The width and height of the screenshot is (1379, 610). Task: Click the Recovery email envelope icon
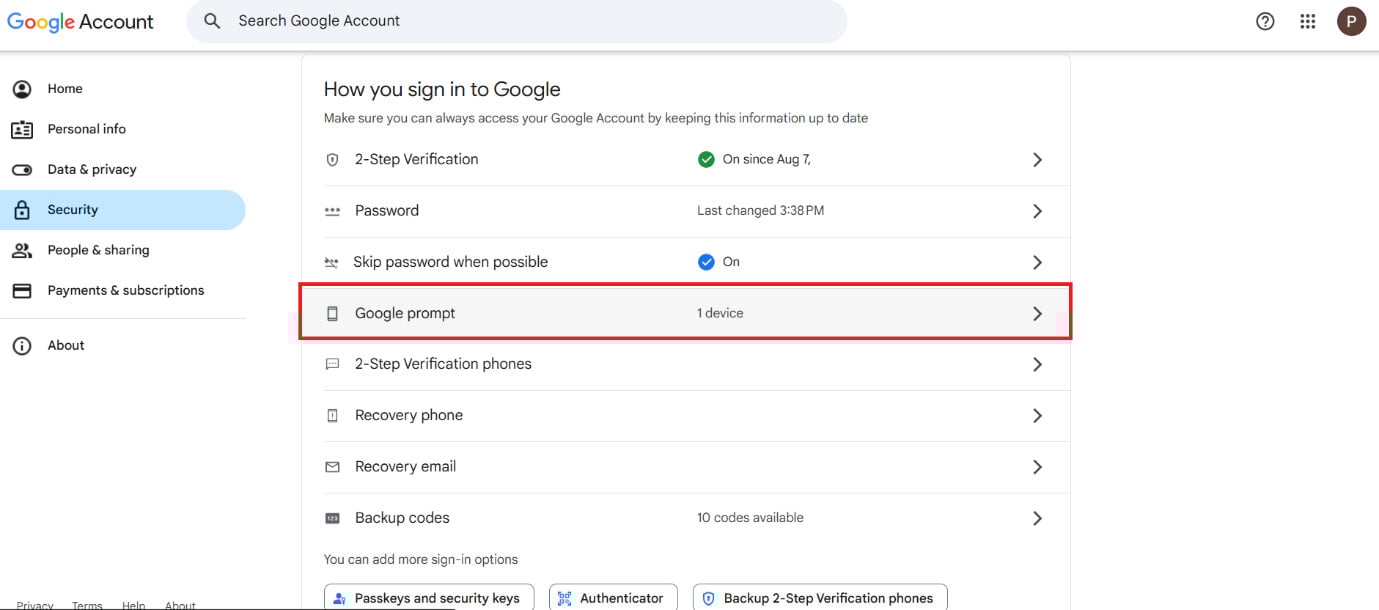(333, 467)
